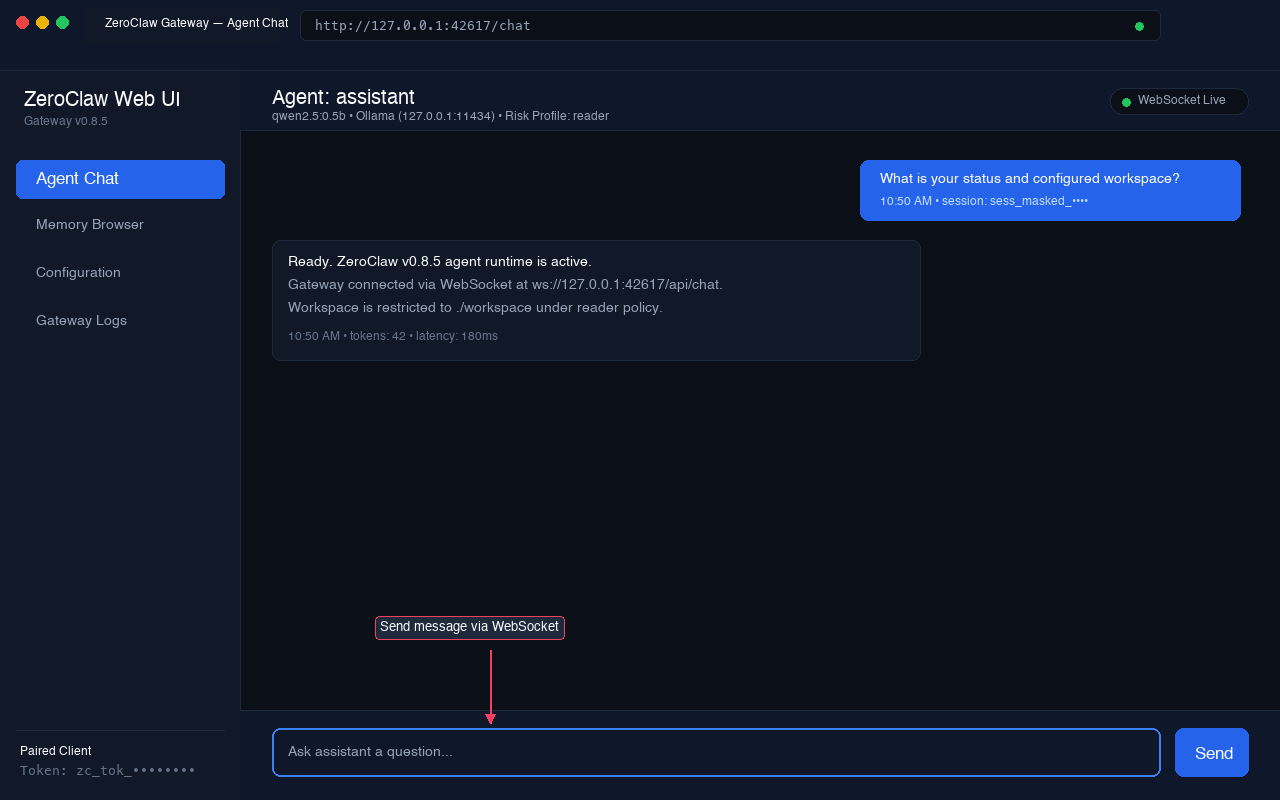1280x800 pixels.
Task: Select the 'Ready. ZeroClaw v0.8.5 agent runtime' line
Action: click(440, 262)
